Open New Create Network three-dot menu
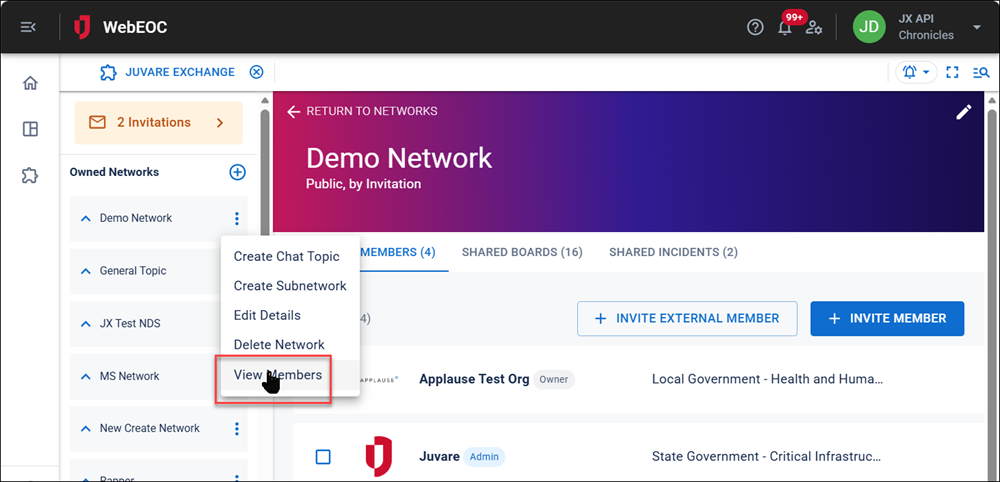The image size is (1000, 482). click(x=237, y=428)
